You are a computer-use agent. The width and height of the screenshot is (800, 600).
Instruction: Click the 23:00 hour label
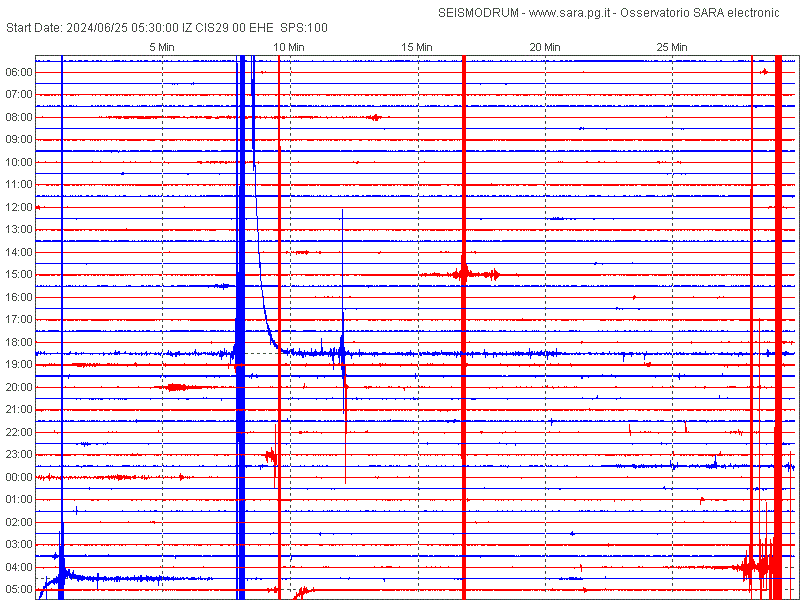tap(19, 454)
